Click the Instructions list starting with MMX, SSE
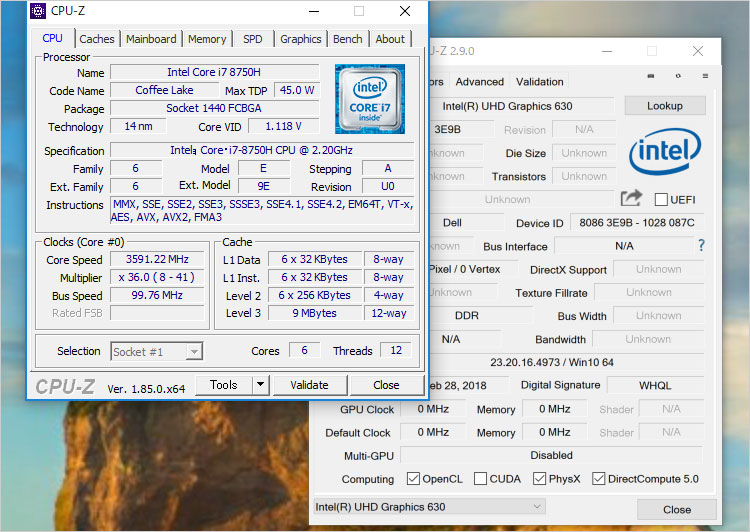 click(x=262, y=211)
